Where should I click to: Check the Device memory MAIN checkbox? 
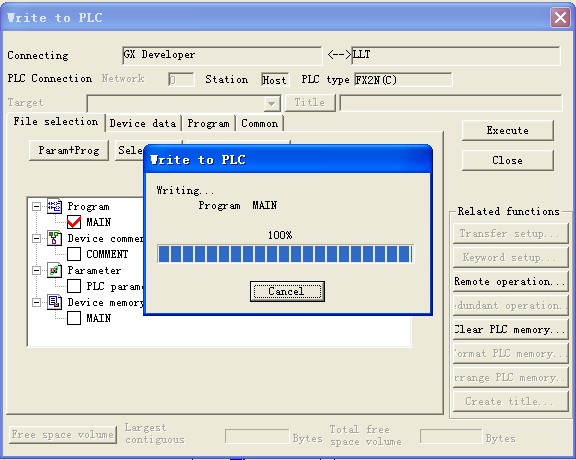point(74,318)
